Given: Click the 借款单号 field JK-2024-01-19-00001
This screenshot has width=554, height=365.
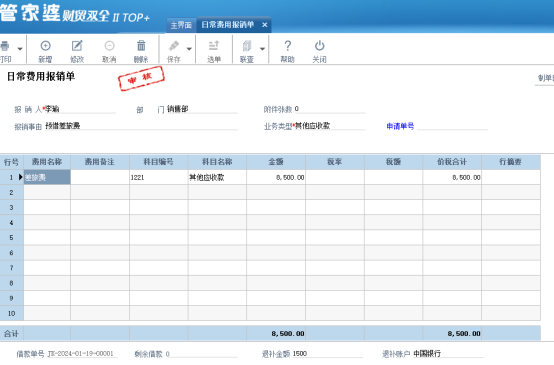Looking at the screenshot, I should click(x=82, y=354).
